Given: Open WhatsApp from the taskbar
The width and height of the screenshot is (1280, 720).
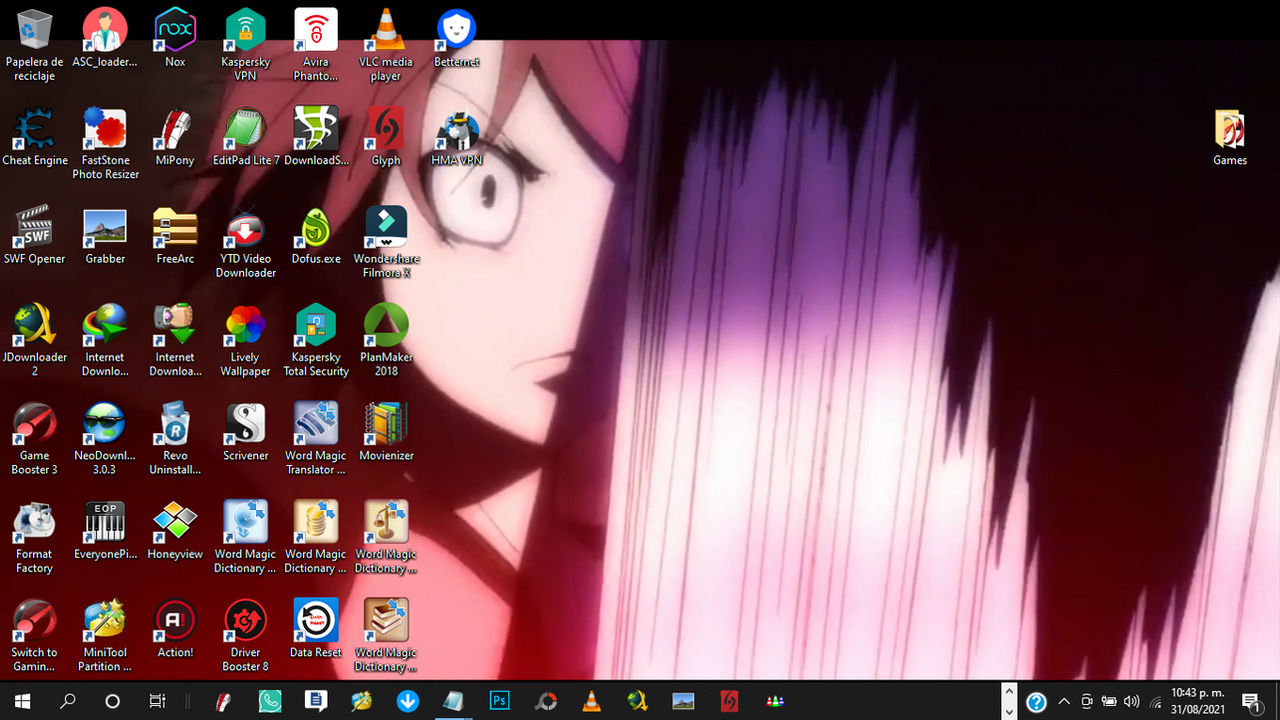Looking at the screenshot, I should point(270,701).
